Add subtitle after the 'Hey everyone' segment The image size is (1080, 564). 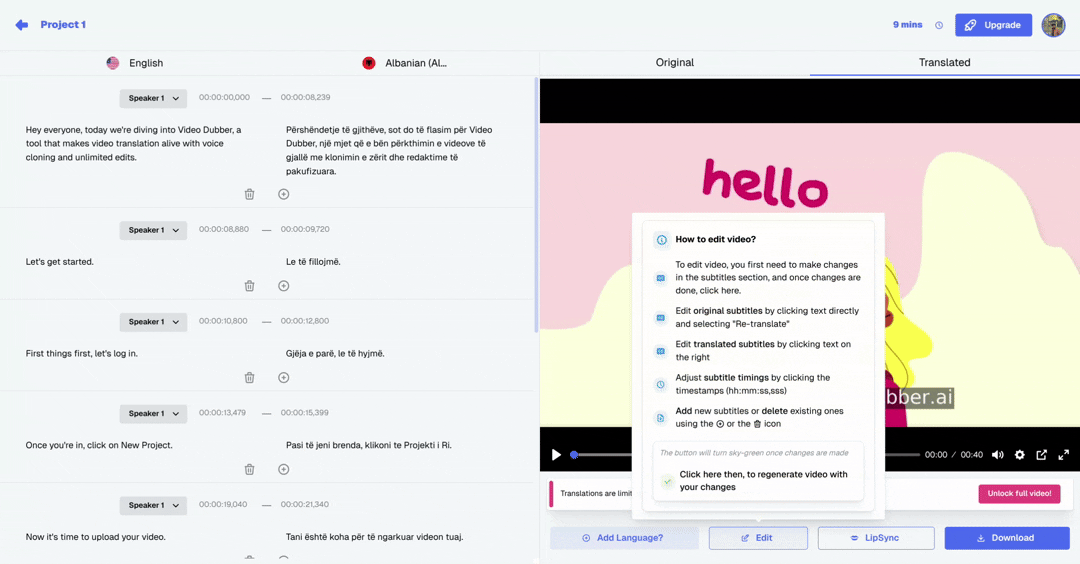coord(284,194)
